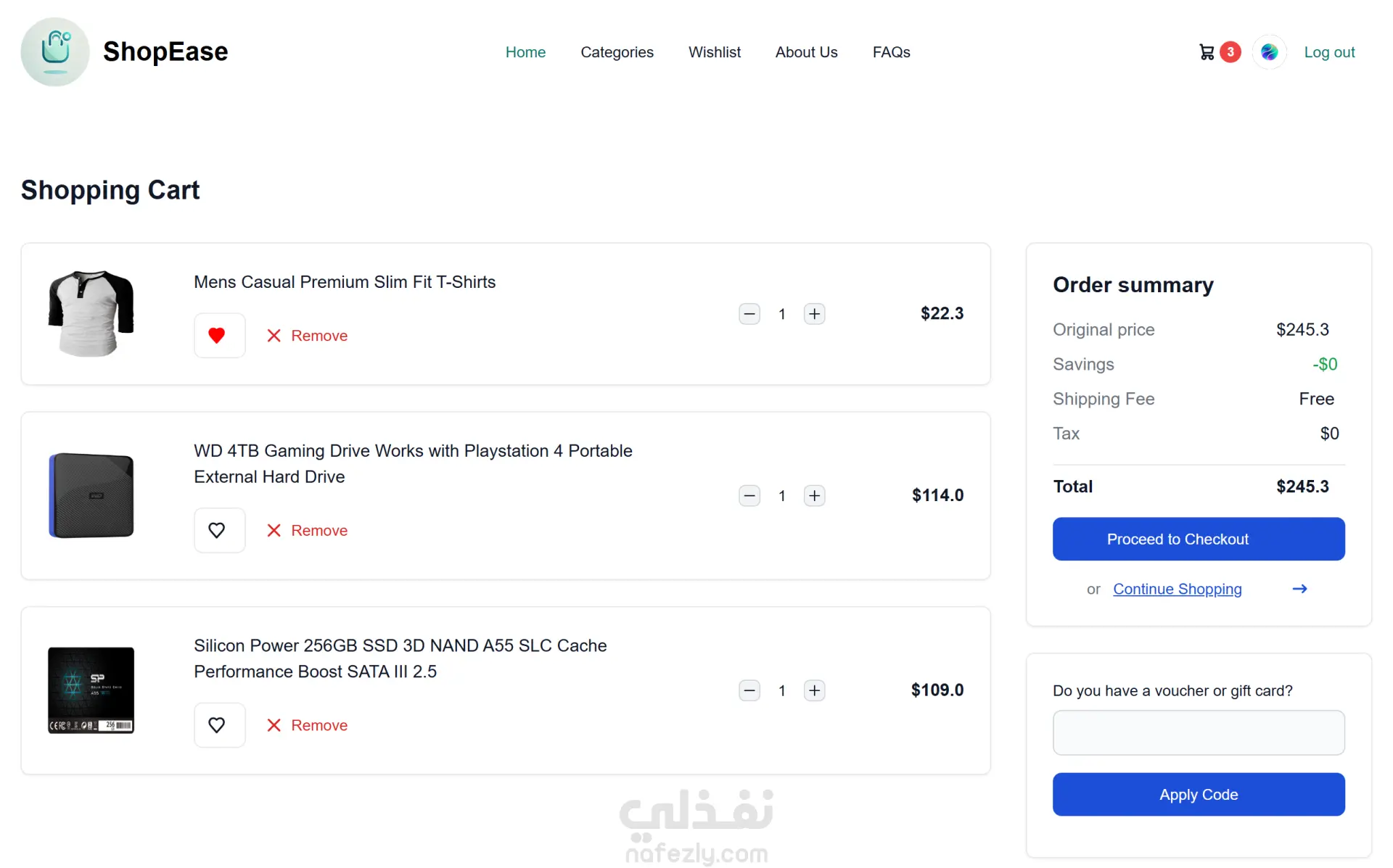This screenshot has width=1393, height=868.
Task: Navigate to About Us
Action: tap(806, 52)
